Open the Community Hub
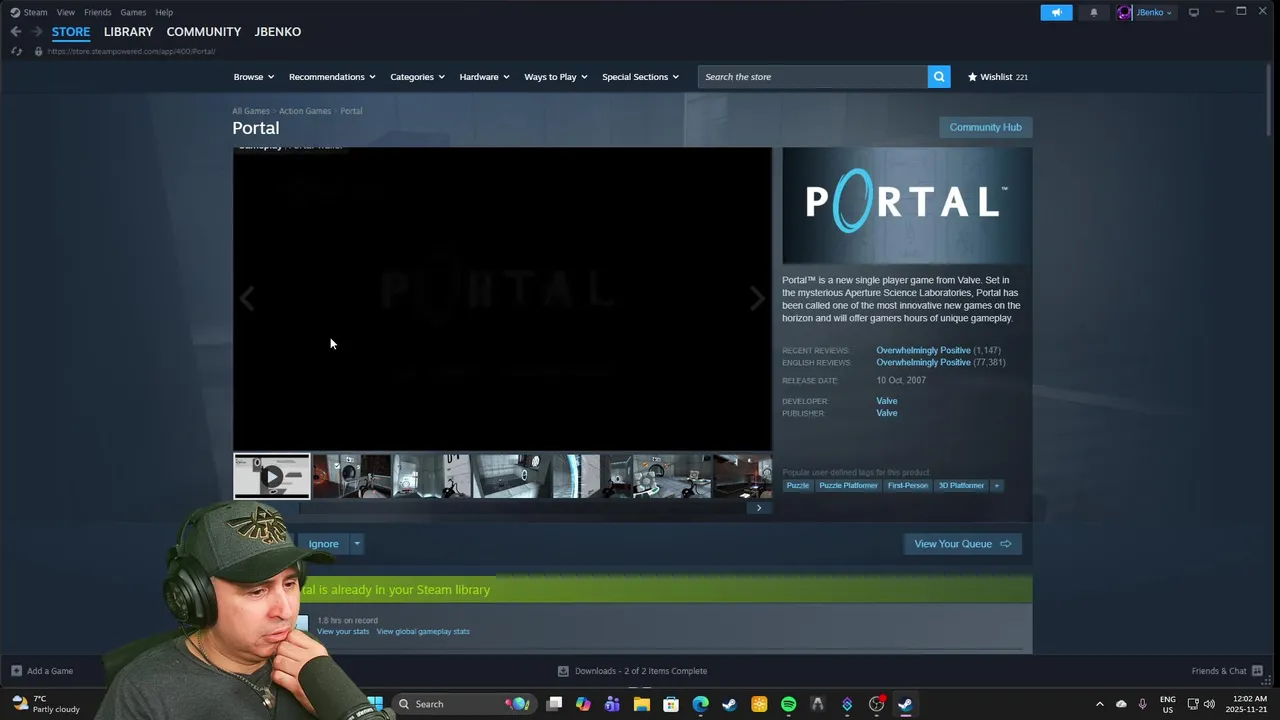Viewport: 1280px width, 720px height. 985,127
